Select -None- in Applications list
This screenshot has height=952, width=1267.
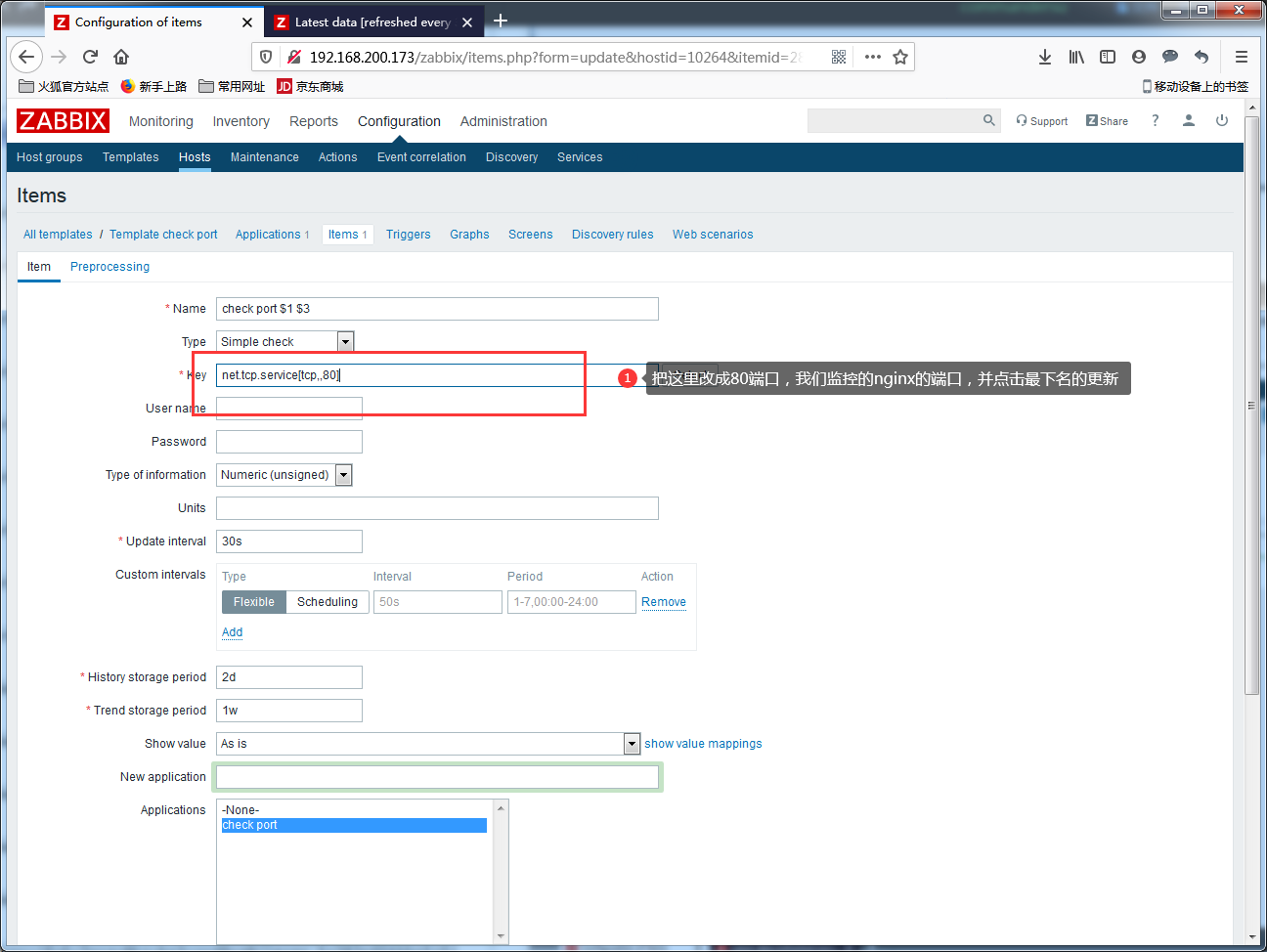[354, 810]
